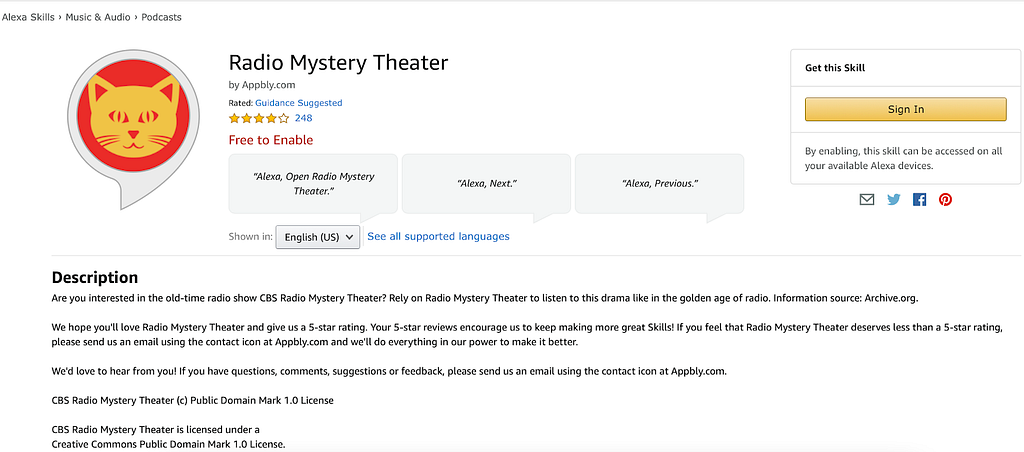Screen dimensions: 1024x452
Task: Click the Free to Enable text
Action: pyautogui.click(x=271, y=140)
